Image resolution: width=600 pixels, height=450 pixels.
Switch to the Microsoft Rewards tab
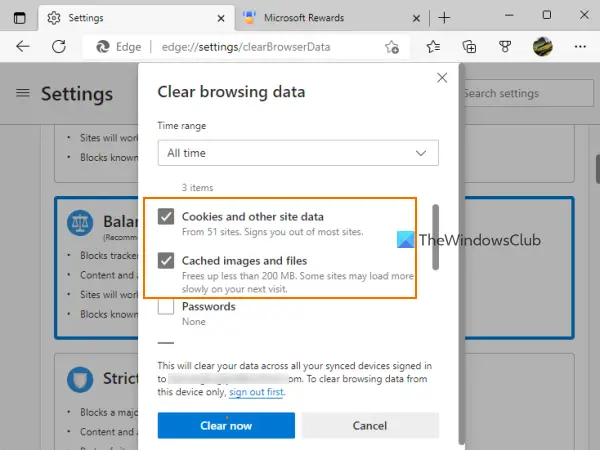tap(331, 18)
